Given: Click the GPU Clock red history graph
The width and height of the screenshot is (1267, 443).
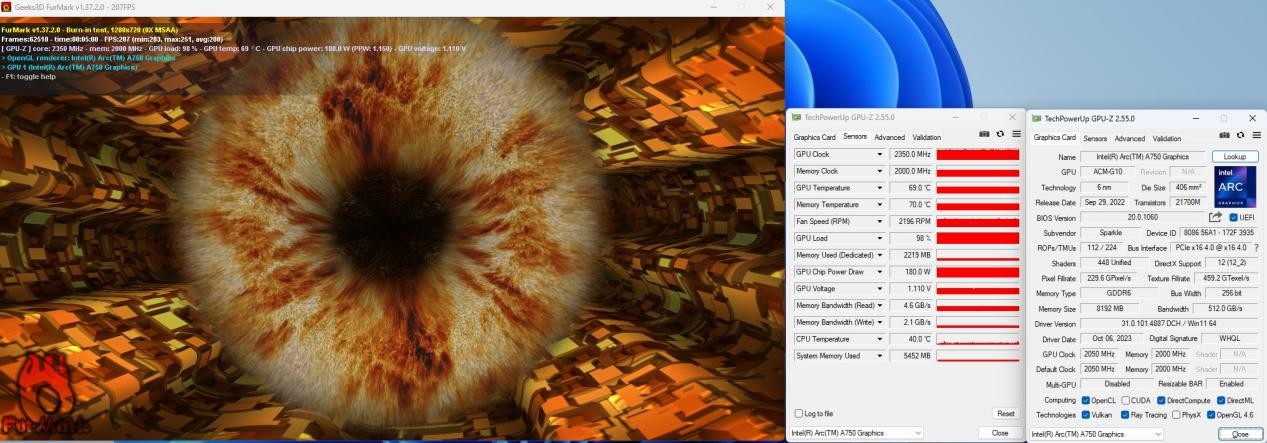Looking at the screenshot, I should click(x=978, y=155).
